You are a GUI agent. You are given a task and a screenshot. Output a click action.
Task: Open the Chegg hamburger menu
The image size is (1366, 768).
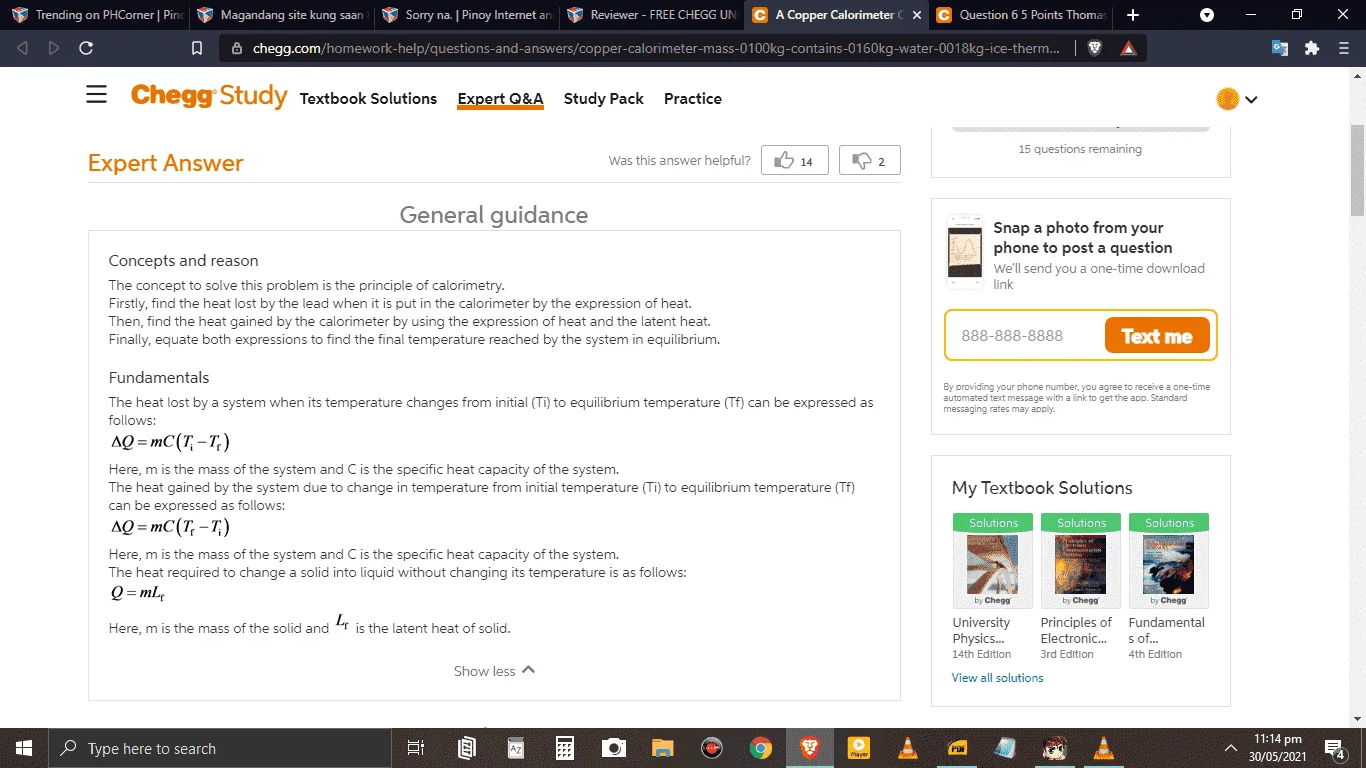click(96, 95)
